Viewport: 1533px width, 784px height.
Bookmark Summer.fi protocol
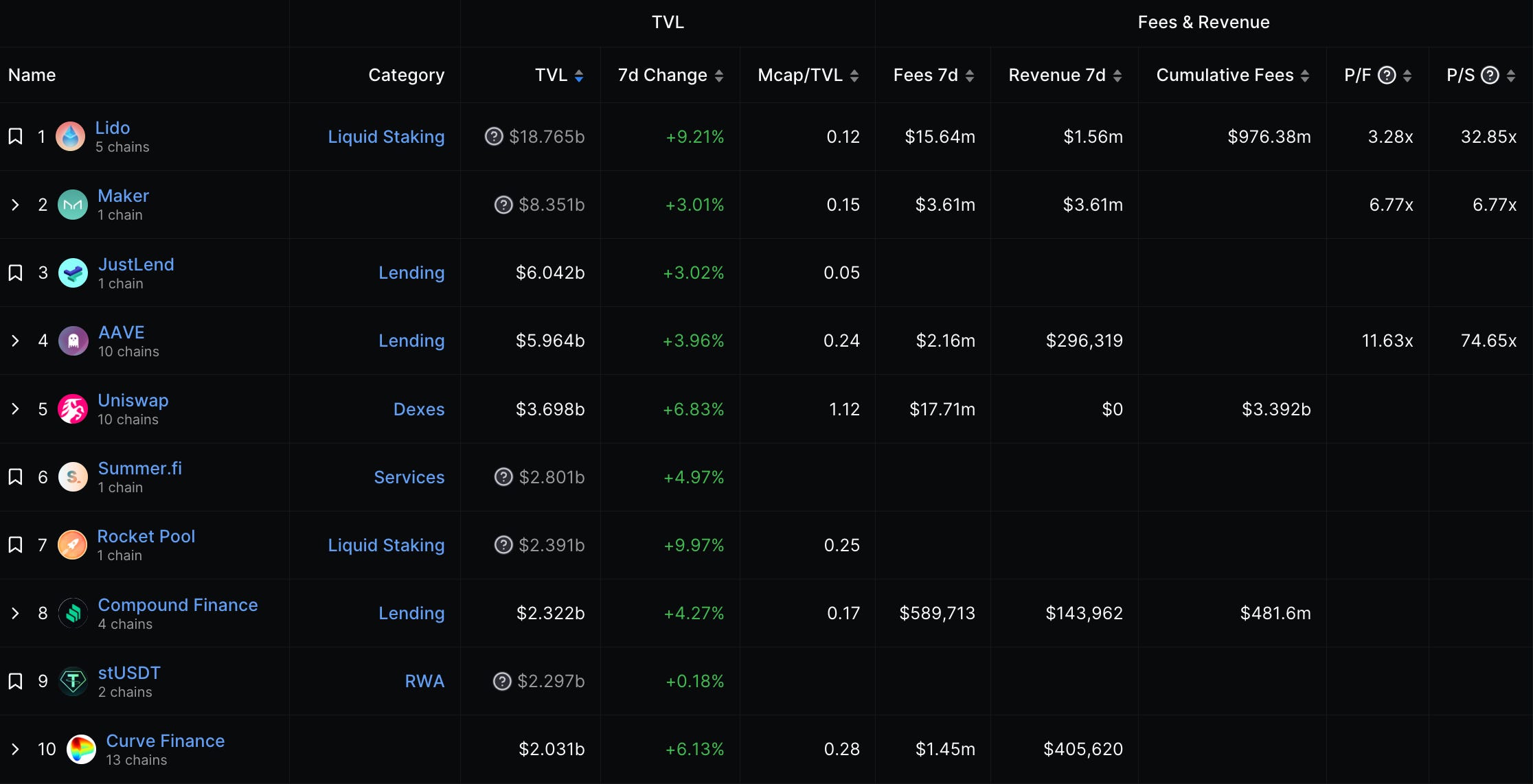[x=15, y=477]
